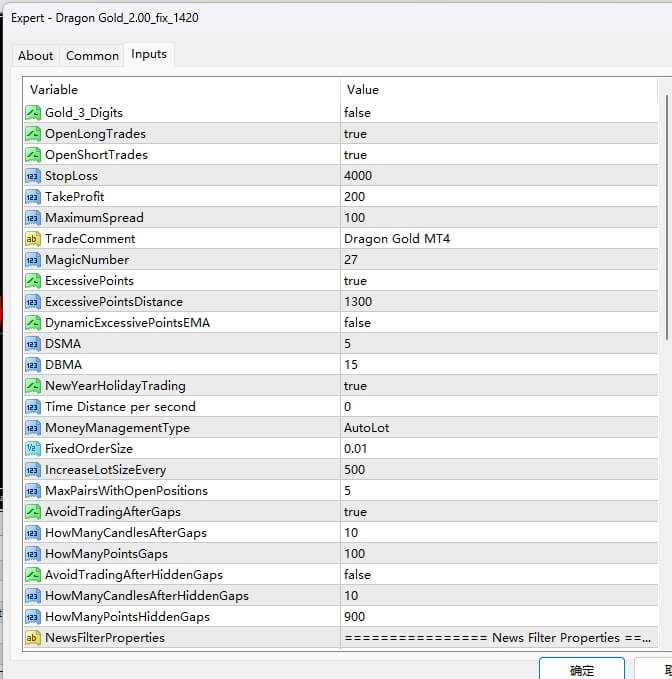Click the 确定 confirm button
The height and width of the screenshot is (679, 672).
pyautogui.click(x=582, y=670)
